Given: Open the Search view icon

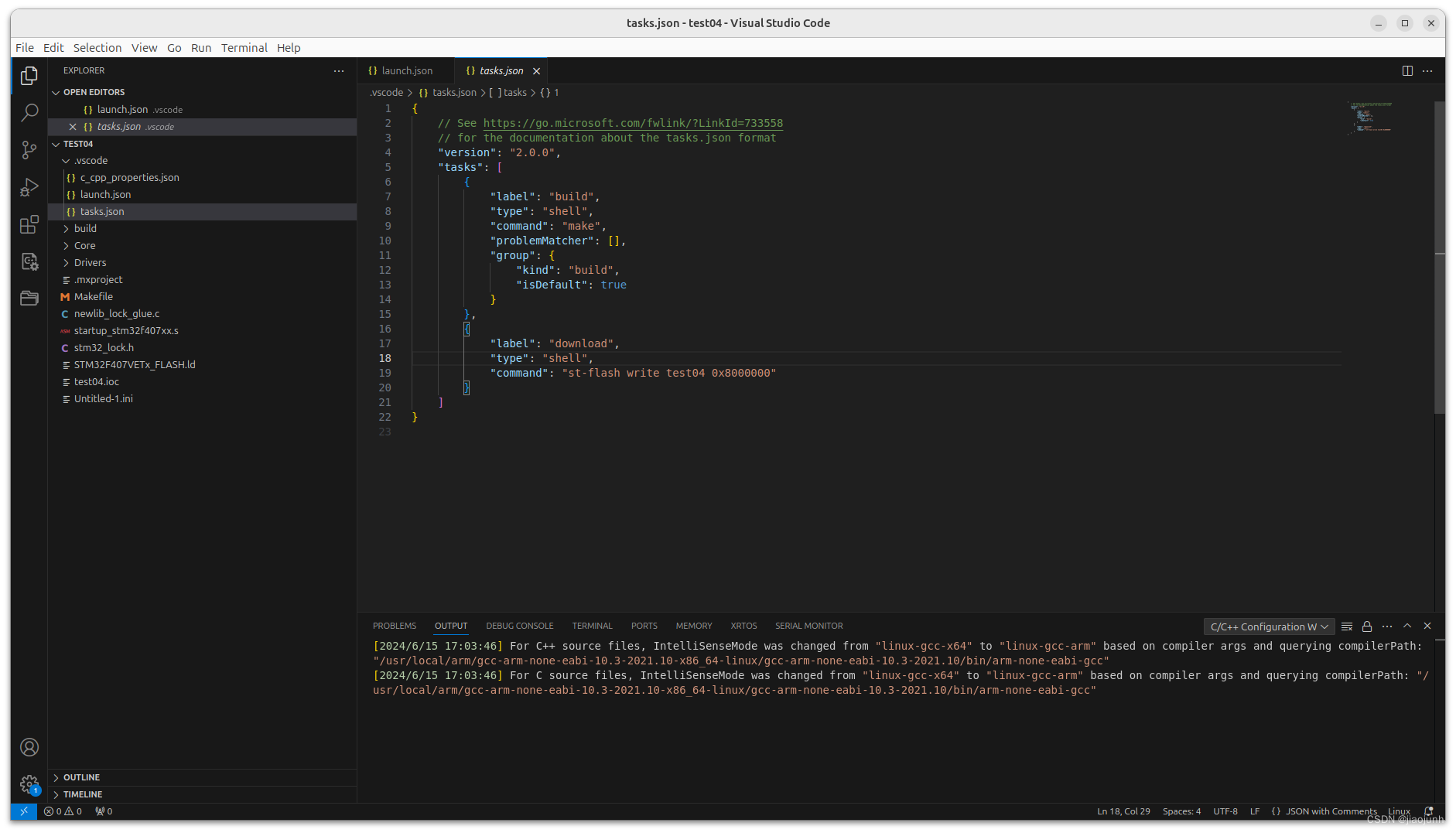Looking at the screenshot, I should [x=29, y=113].
